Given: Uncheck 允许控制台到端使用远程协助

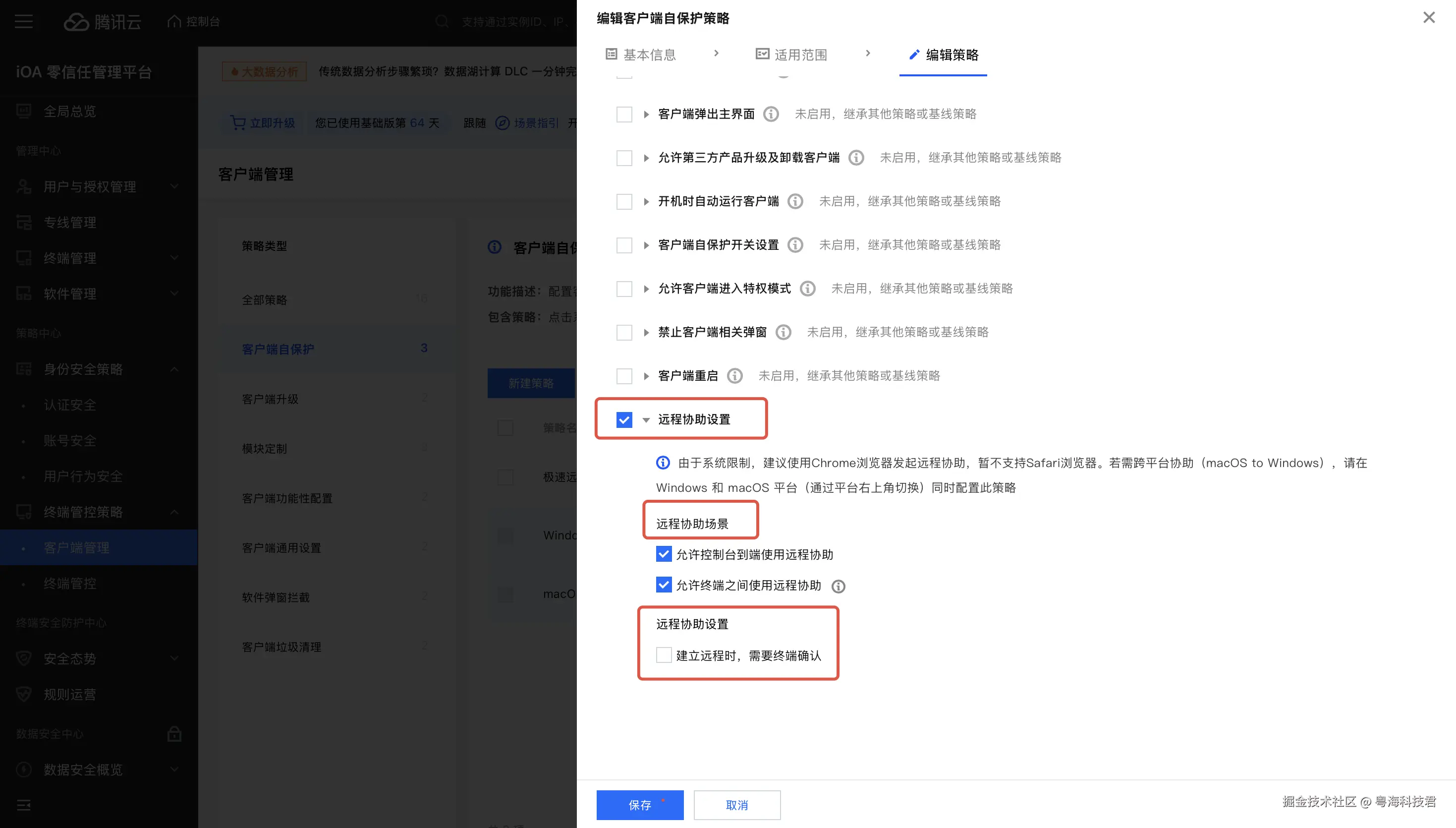Looking at the screenshot, I should [663, 554].
